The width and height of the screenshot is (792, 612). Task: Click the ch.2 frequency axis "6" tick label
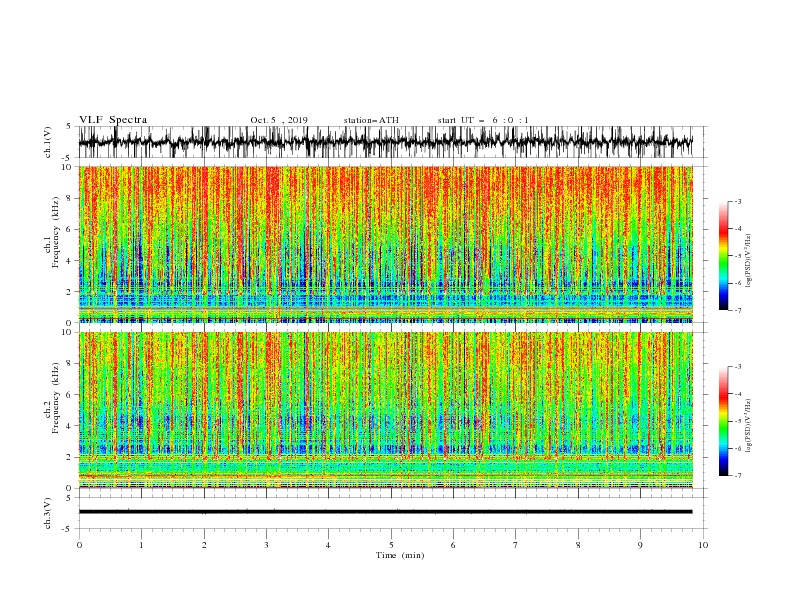(71, 395)
